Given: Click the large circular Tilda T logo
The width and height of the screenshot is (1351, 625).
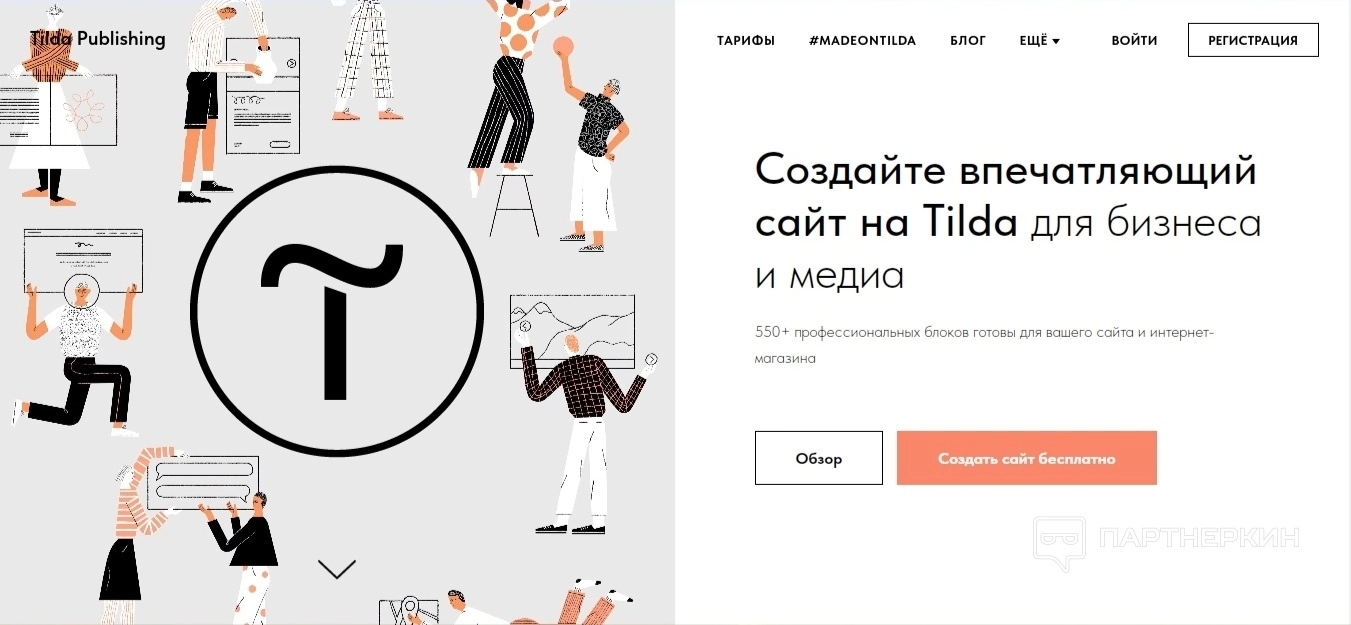Looking at the screenshot, I should 337,313.
